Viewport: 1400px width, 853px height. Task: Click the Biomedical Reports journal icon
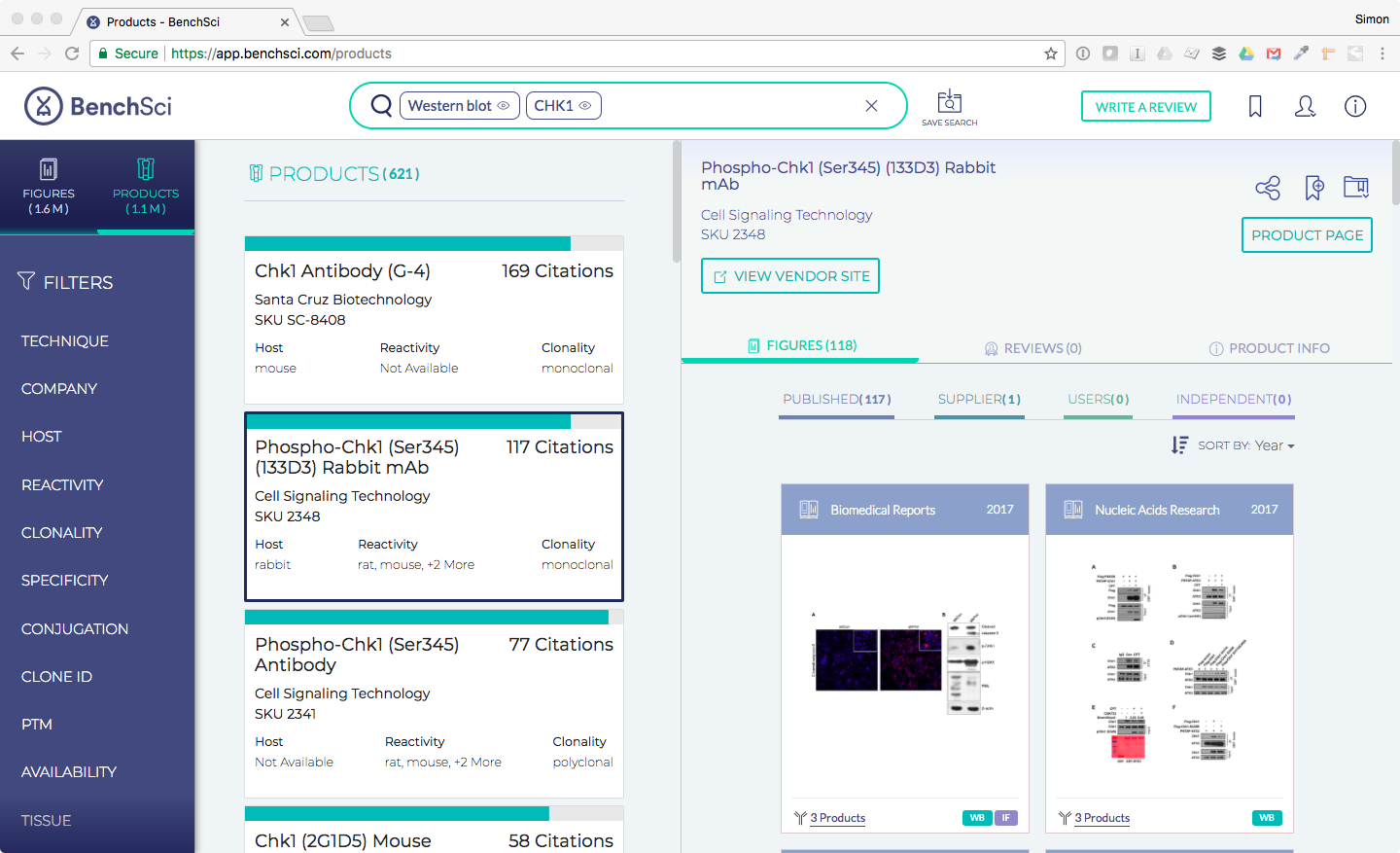[x=809, y=510]
